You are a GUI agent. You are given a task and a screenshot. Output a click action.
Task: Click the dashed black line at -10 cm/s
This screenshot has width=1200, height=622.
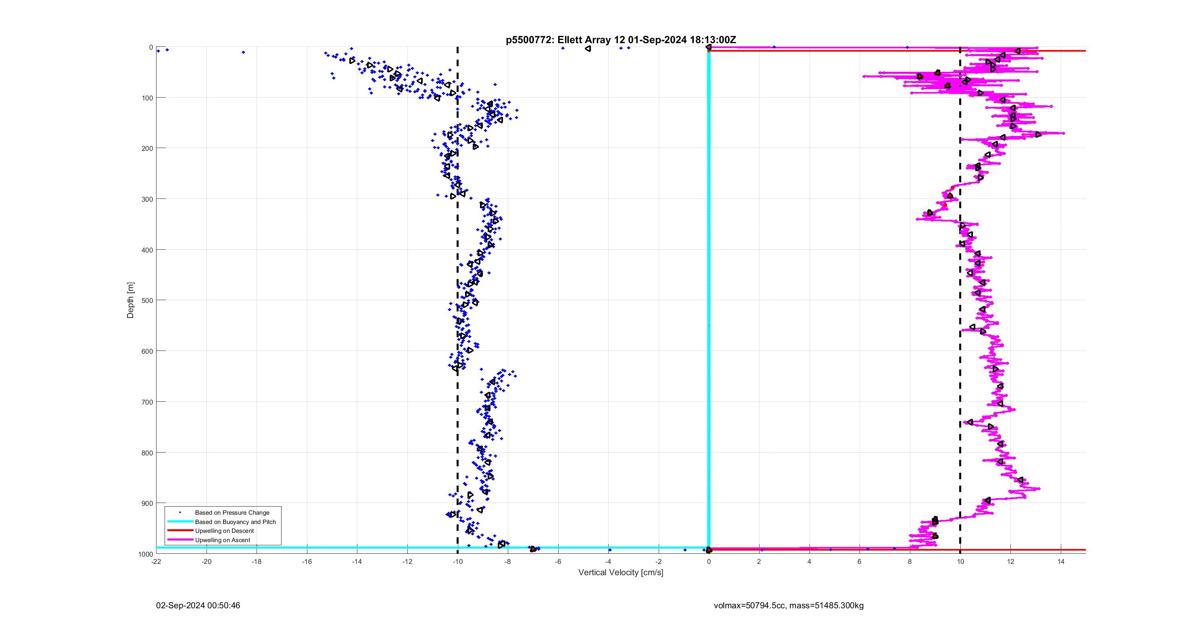coord(458,300)
